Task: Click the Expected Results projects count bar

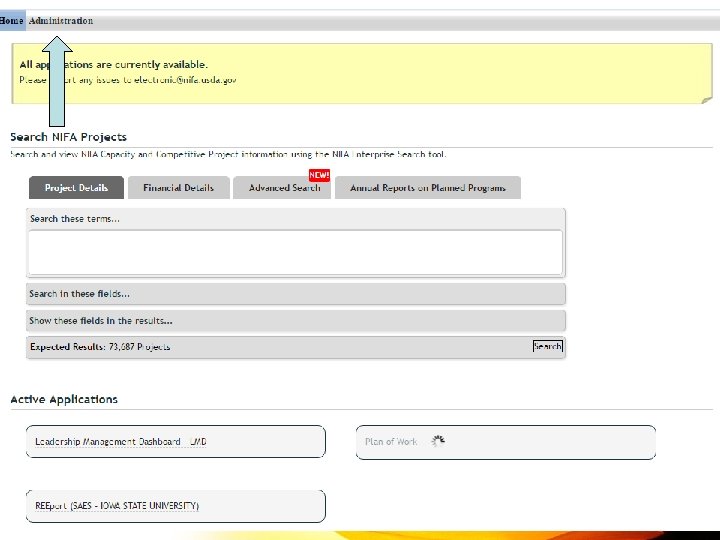Action: pos(296,347)
